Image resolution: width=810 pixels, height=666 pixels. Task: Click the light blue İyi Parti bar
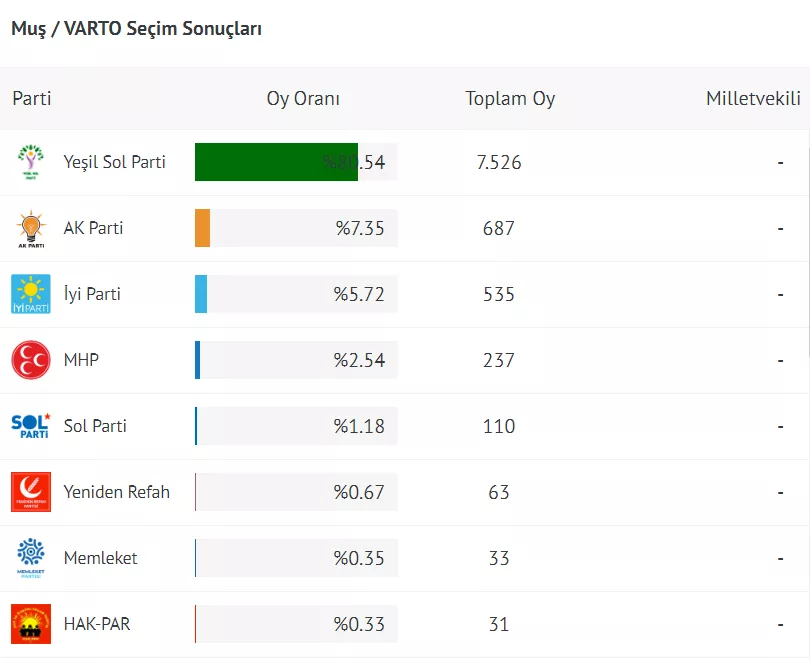point(201,294)
